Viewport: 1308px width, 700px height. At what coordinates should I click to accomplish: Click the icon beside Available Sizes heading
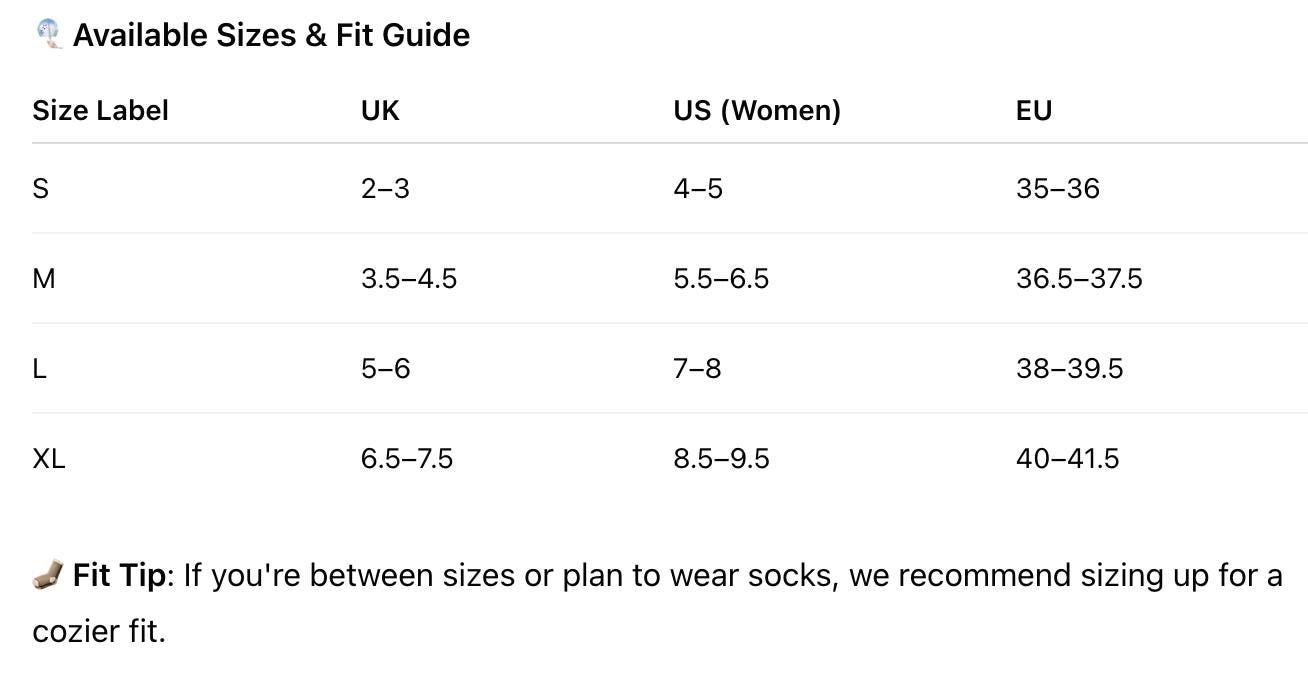tap(48, 34)
